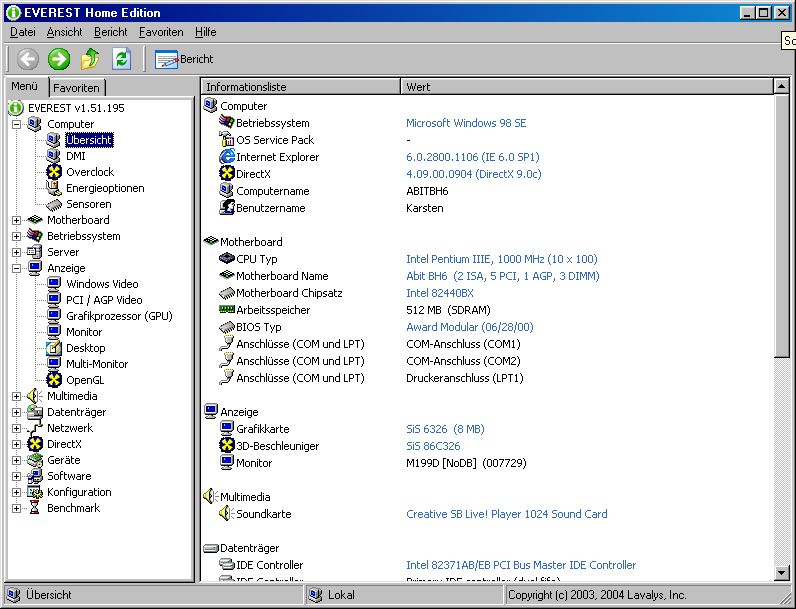Select the Menü tab
Image resolution: width=796 pixels, height=609 pixels.
[x=25, y=86]
